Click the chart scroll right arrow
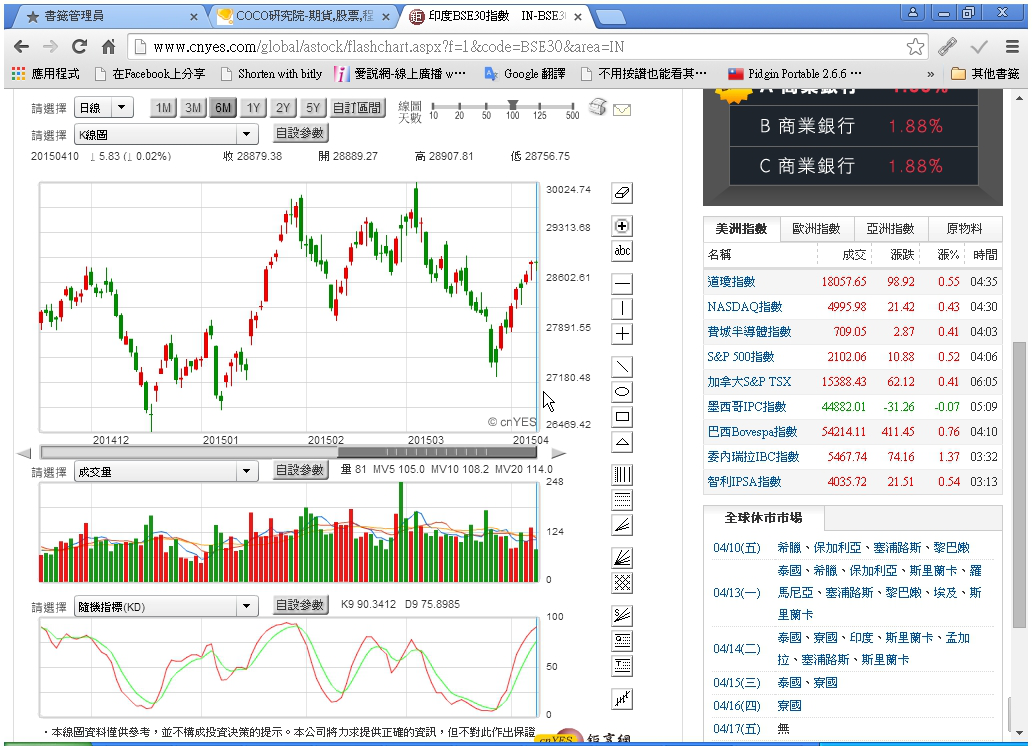The width and height of the screenshot is (1032, 746). click(x=559, y=453)
